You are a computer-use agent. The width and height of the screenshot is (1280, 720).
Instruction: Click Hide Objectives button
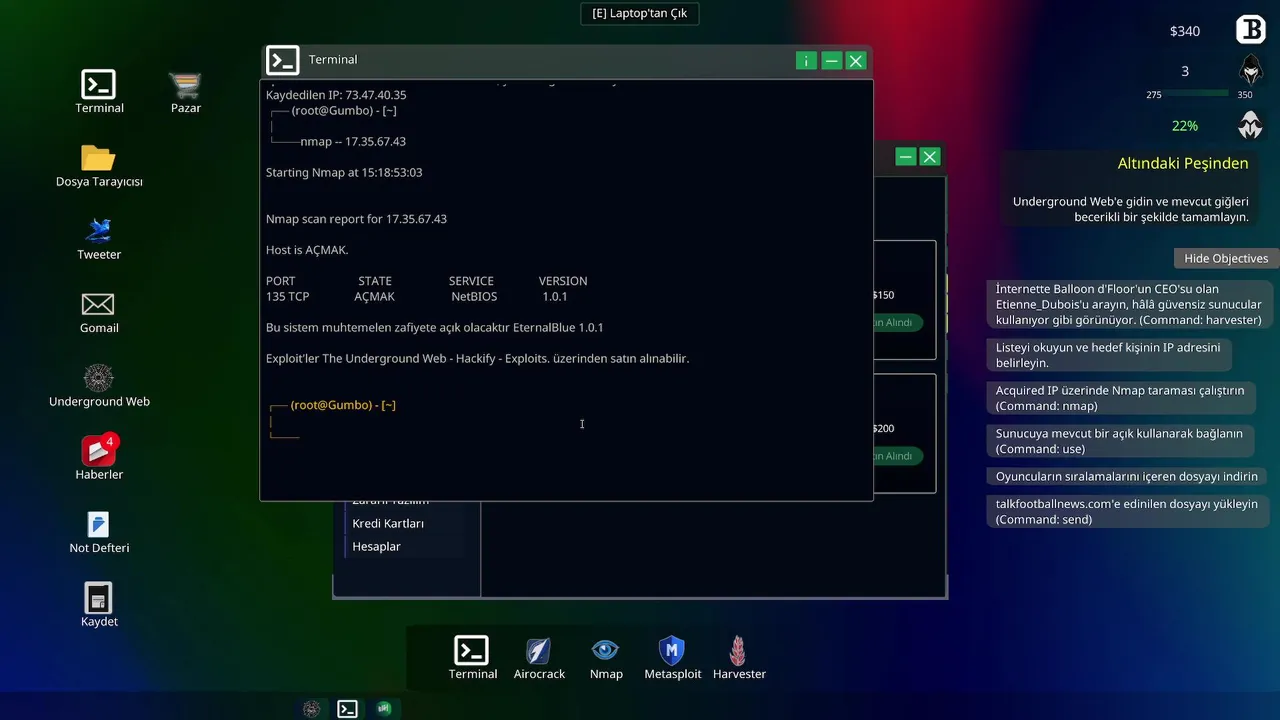pyautogui.click(x=1226, y=258)
